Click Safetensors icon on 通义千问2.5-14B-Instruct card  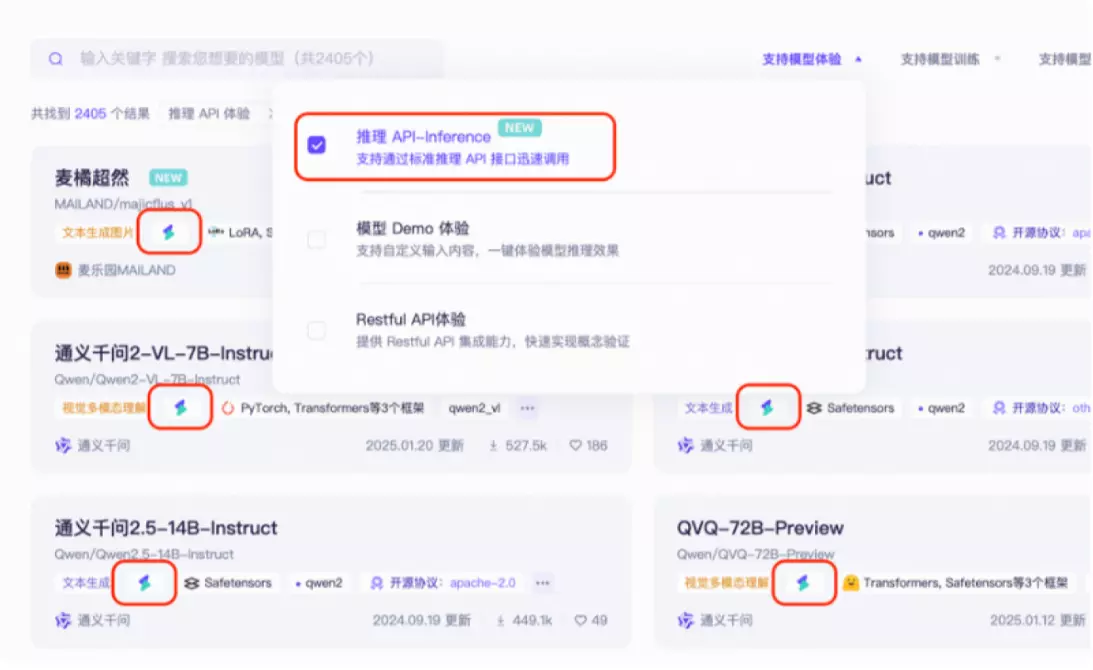coord(192,583)
